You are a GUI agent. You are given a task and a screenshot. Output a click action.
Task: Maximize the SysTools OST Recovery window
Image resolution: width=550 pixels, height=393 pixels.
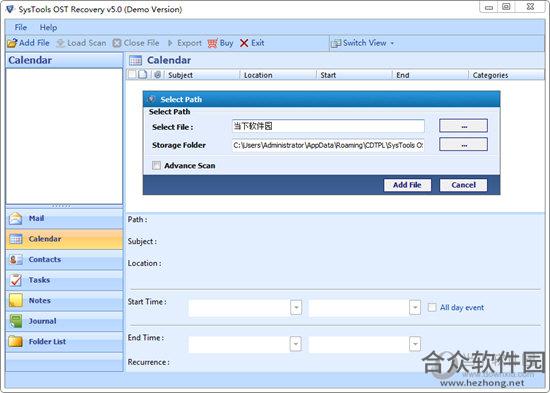pos(506,7)
